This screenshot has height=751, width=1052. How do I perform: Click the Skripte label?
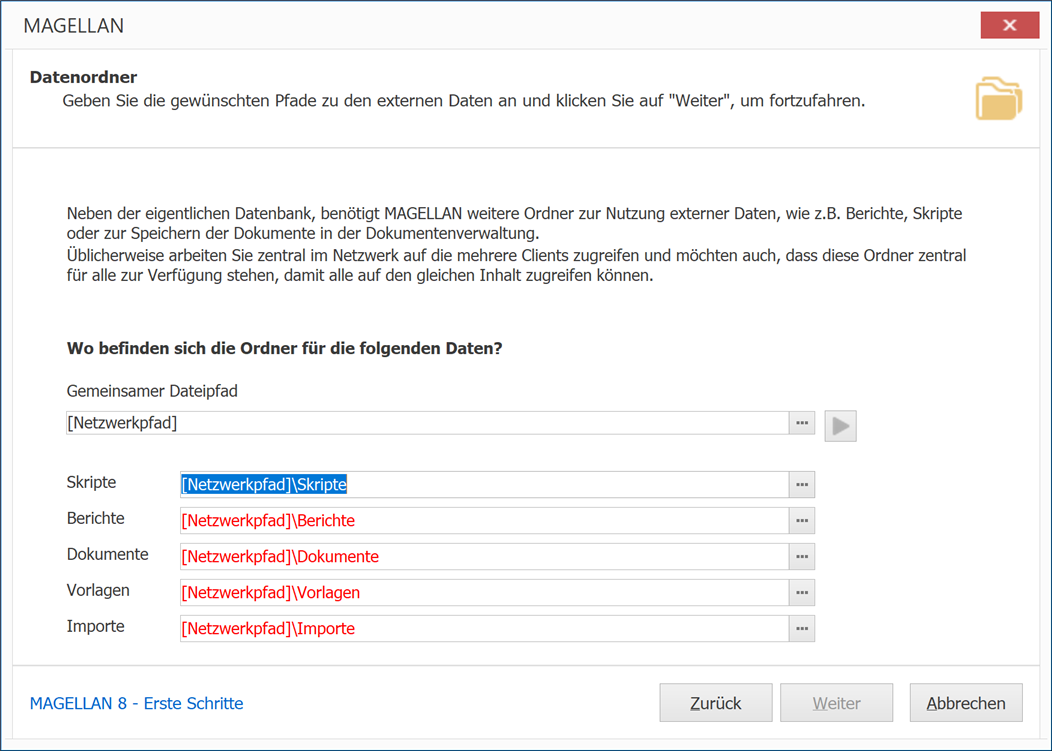(x=91, y=483)
